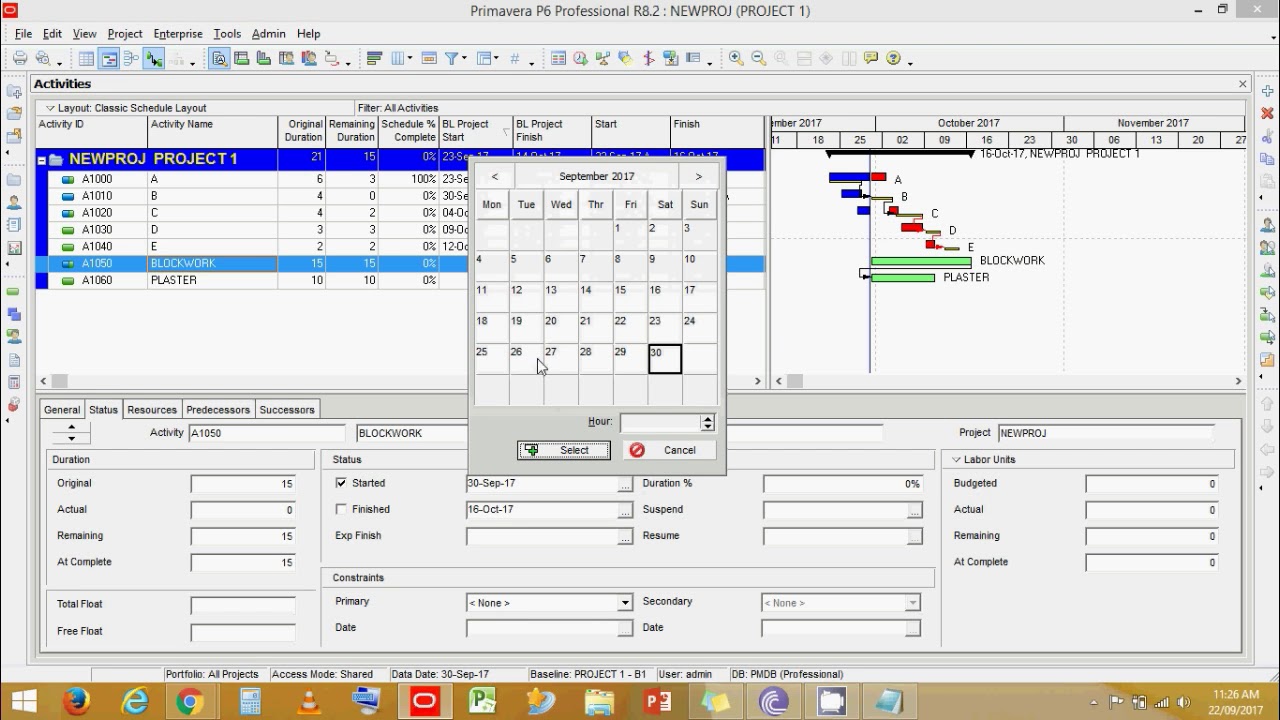The image size is (1280, 720).
Task: Open Firefox from the taskbar
Action: pyautogui.click(x=76, y=702)
